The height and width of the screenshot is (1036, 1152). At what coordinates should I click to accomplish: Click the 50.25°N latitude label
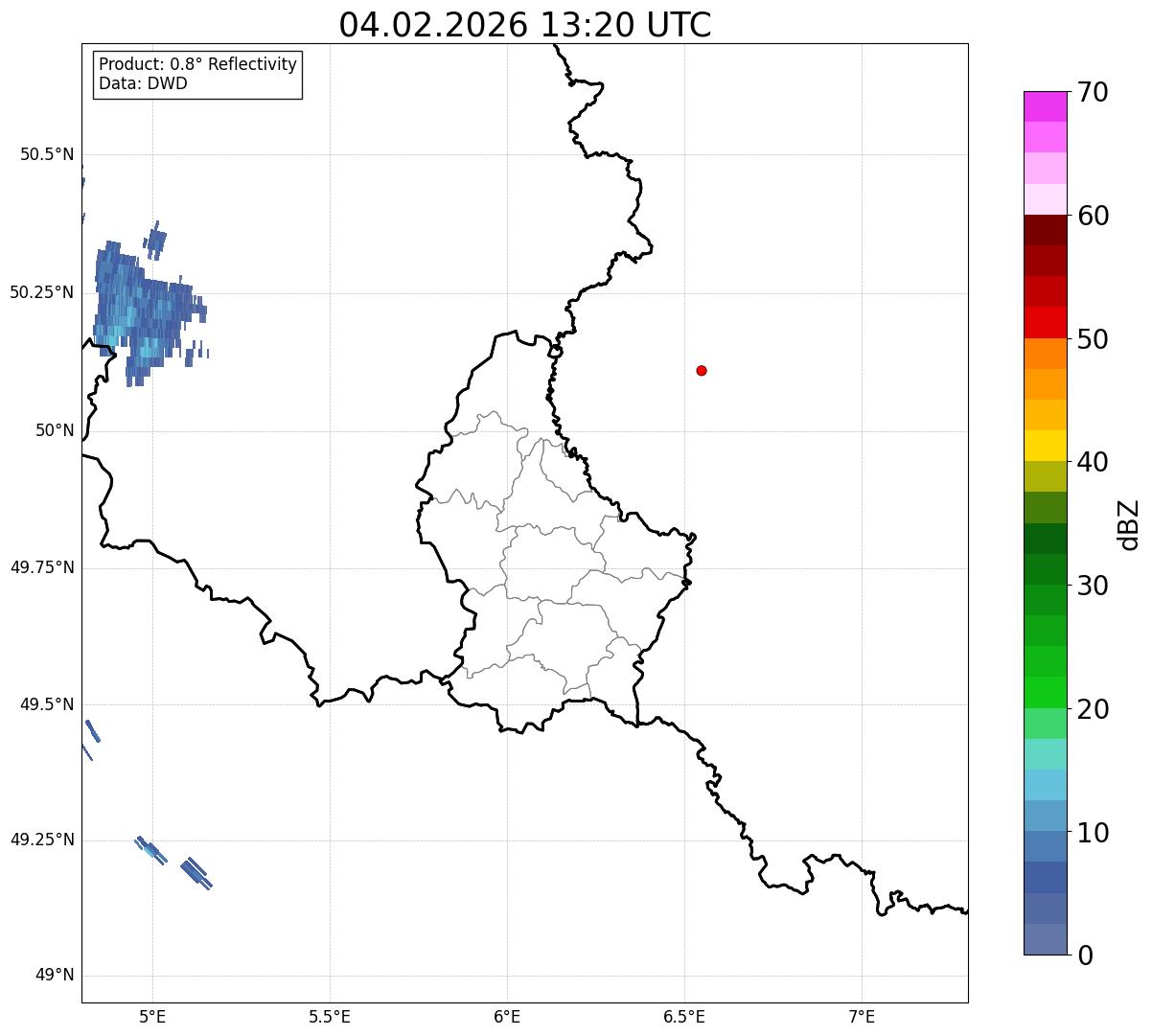(x=41, y=292)
